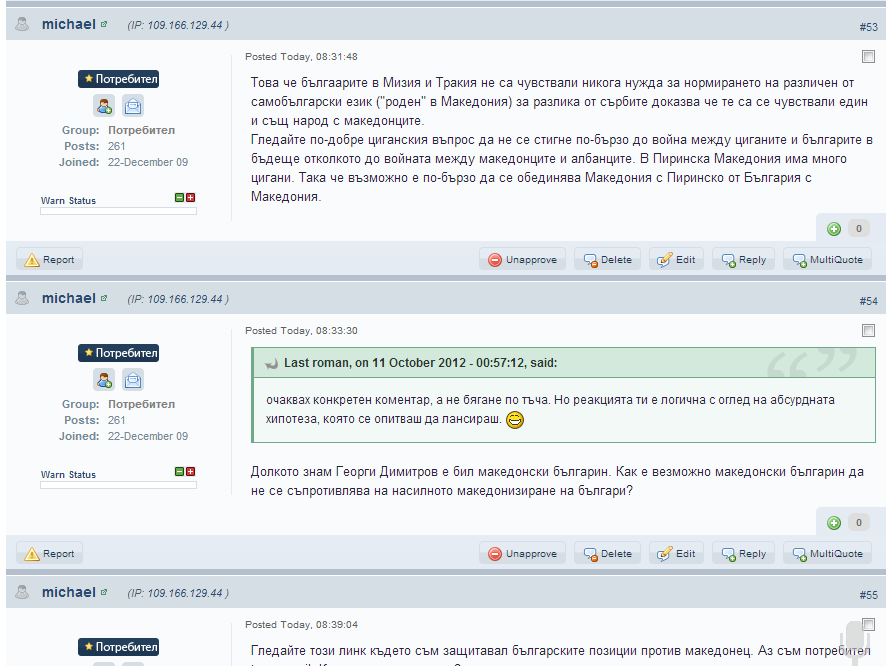Tick the moderation checkbox for post #55
This screenshot has width=887, height=666.
point(868,625)
